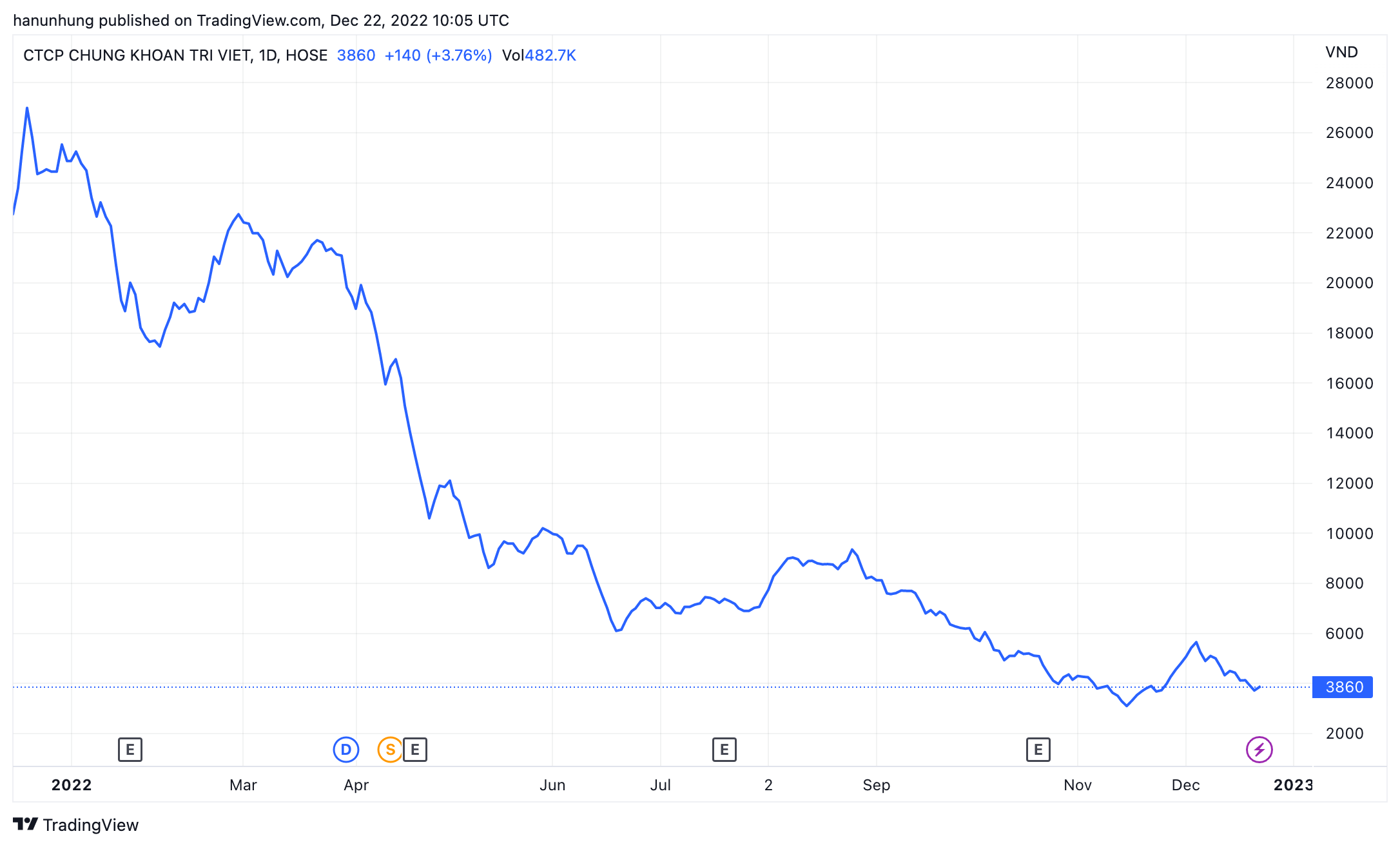Click the +140 (+3.76%) change value

click(x=438, y=55)
